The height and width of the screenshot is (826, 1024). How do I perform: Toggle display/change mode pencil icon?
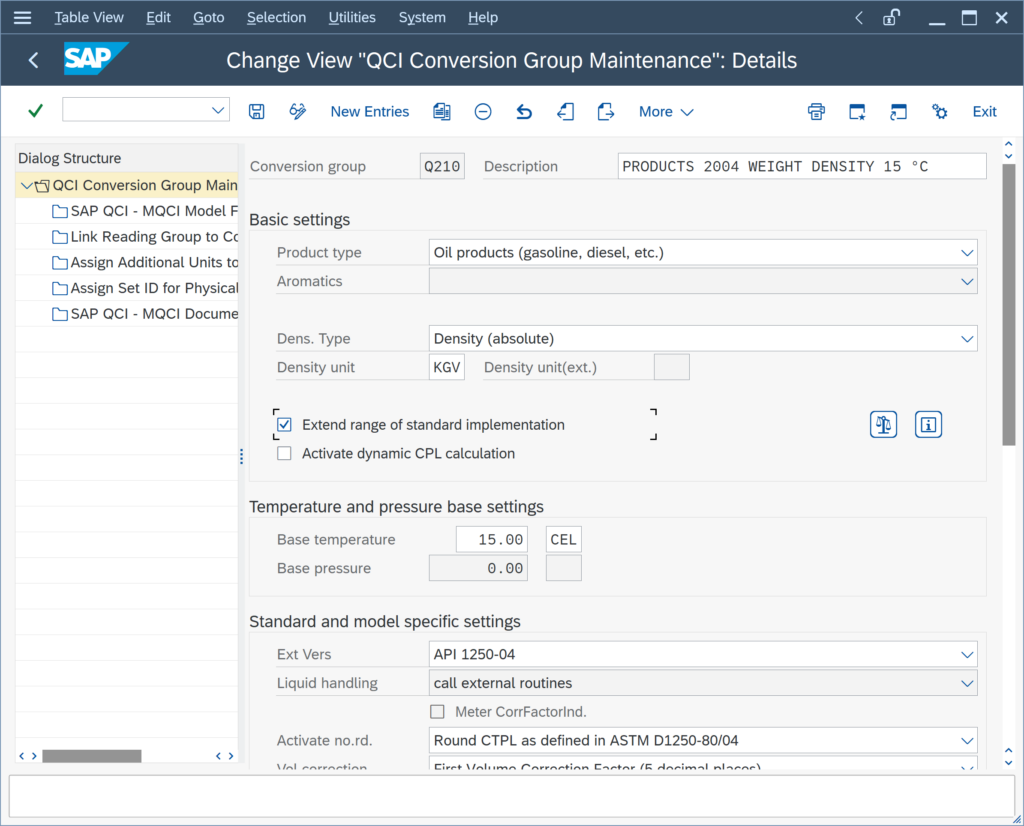(x=298, y=112)
